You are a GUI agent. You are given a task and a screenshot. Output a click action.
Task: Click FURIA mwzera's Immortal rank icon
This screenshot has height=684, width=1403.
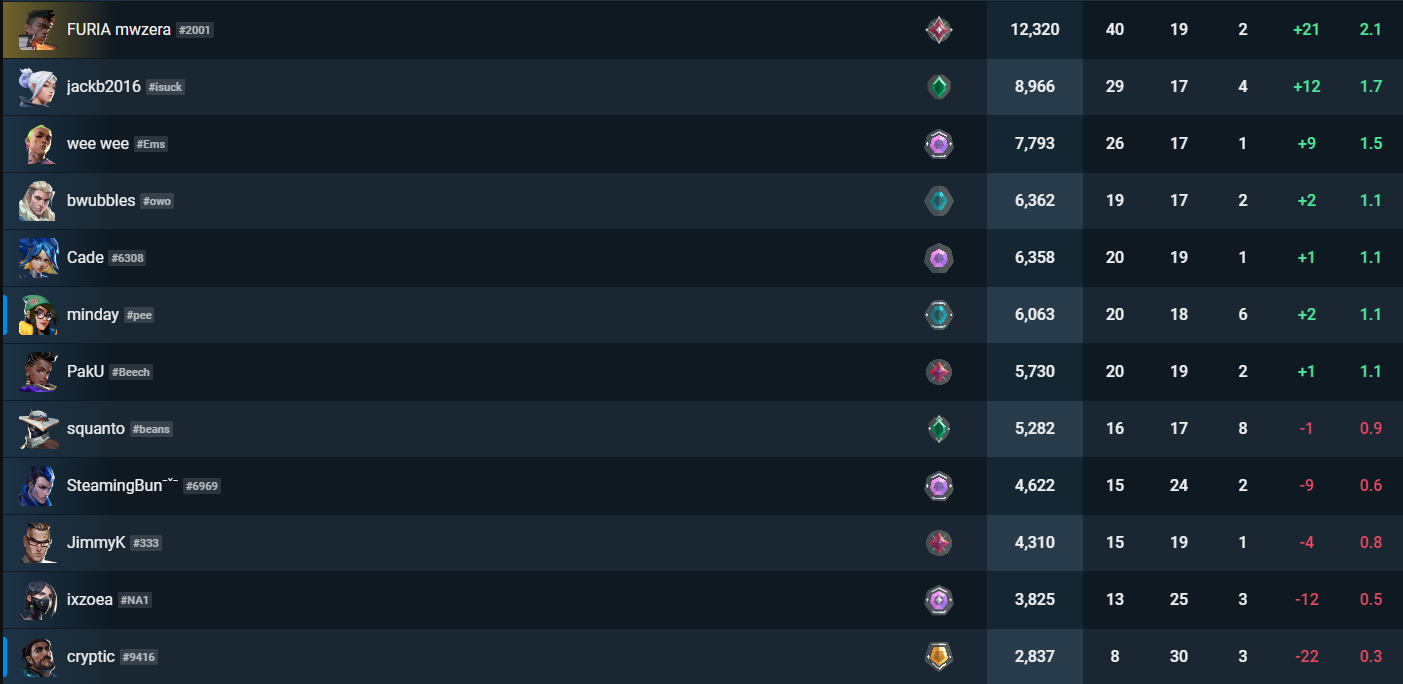[x=938, y=30]
